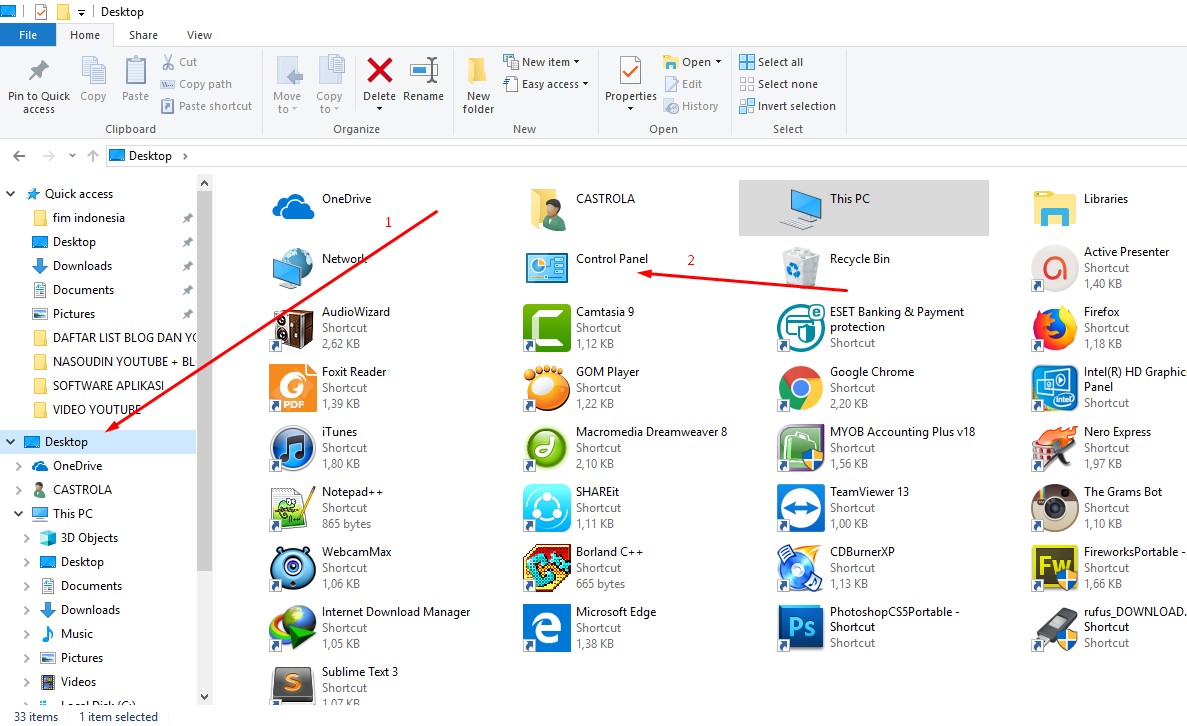Collapse the This PC tree node
The height and width of the screenshot is (726, 1187).
(19, 513)
